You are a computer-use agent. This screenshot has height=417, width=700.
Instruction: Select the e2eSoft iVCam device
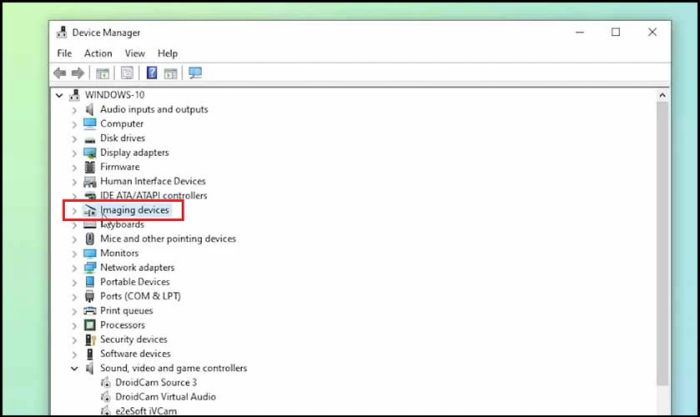point(146,411)
